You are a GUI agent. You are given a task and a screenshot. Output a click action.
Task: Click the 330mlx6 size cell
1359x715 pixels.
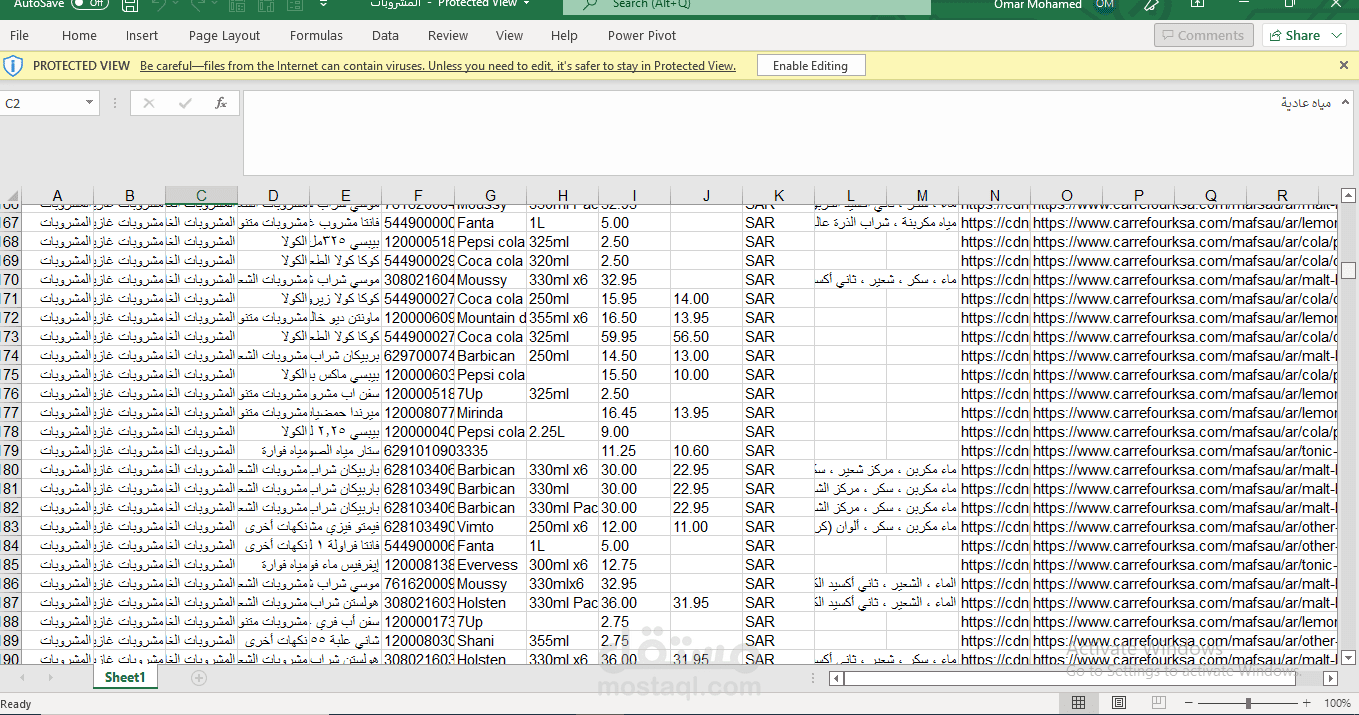[x=562, y=584]
